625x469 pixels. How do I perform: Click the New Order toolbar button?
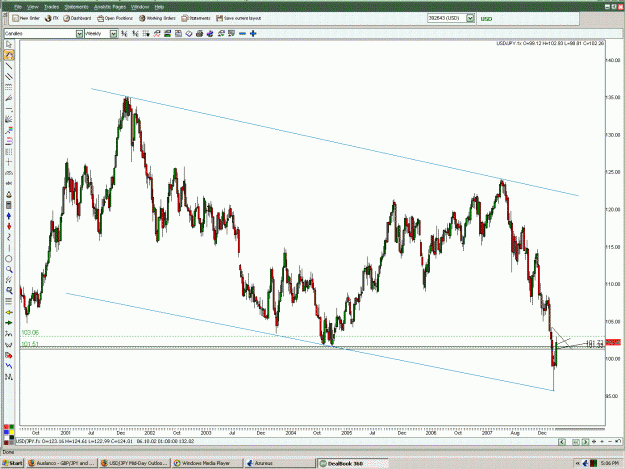coord(26,18)
